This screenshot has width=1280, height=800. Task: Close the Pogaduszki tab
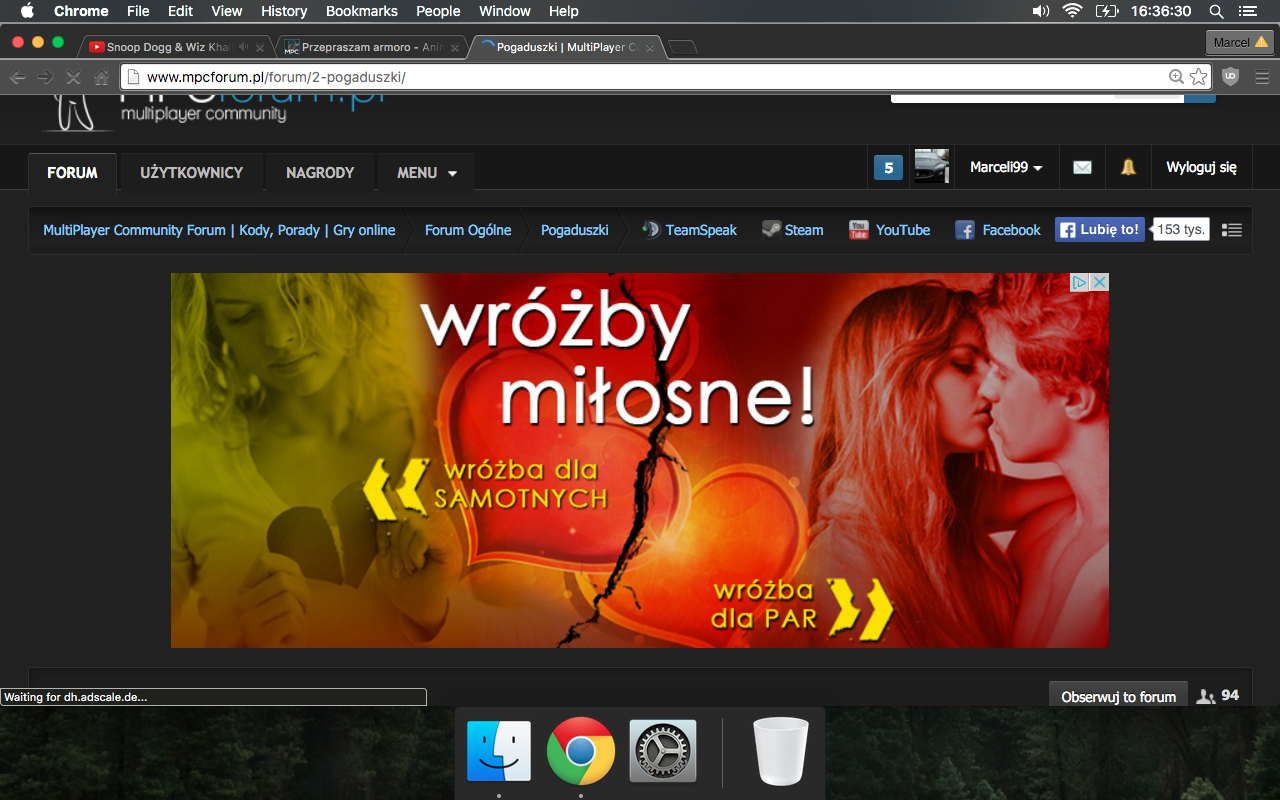point(650,47)
